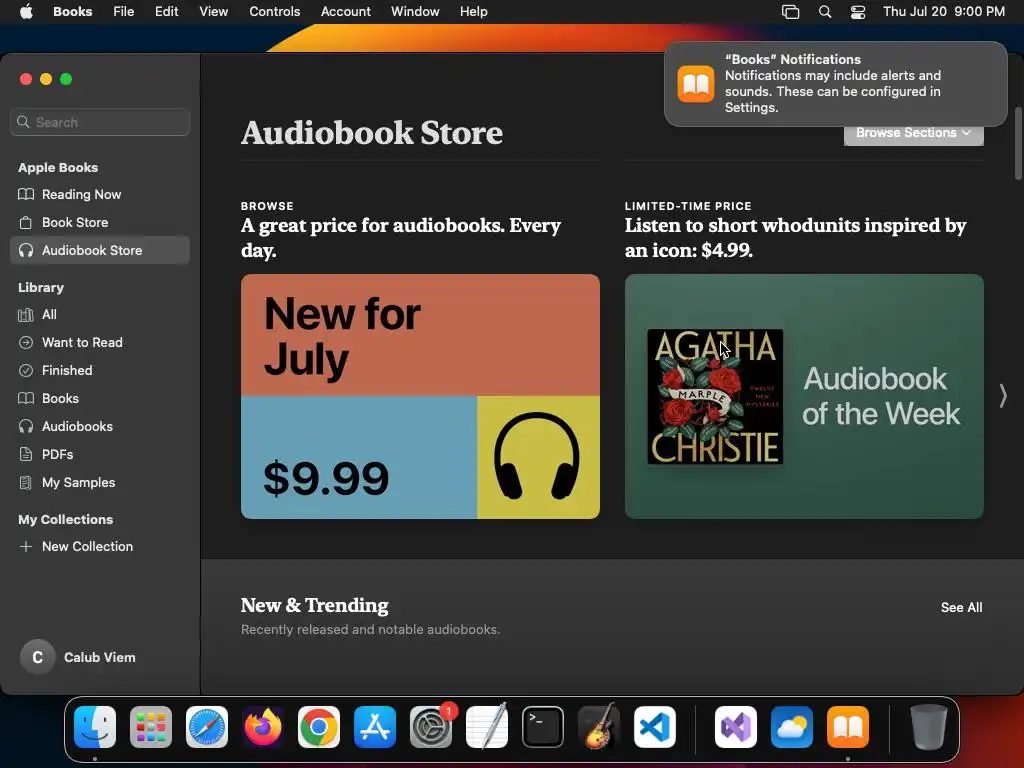Open Launchpad from the Dock
Screen dimensions: 1024x768
pyautogui.click(x=151, y=727)
